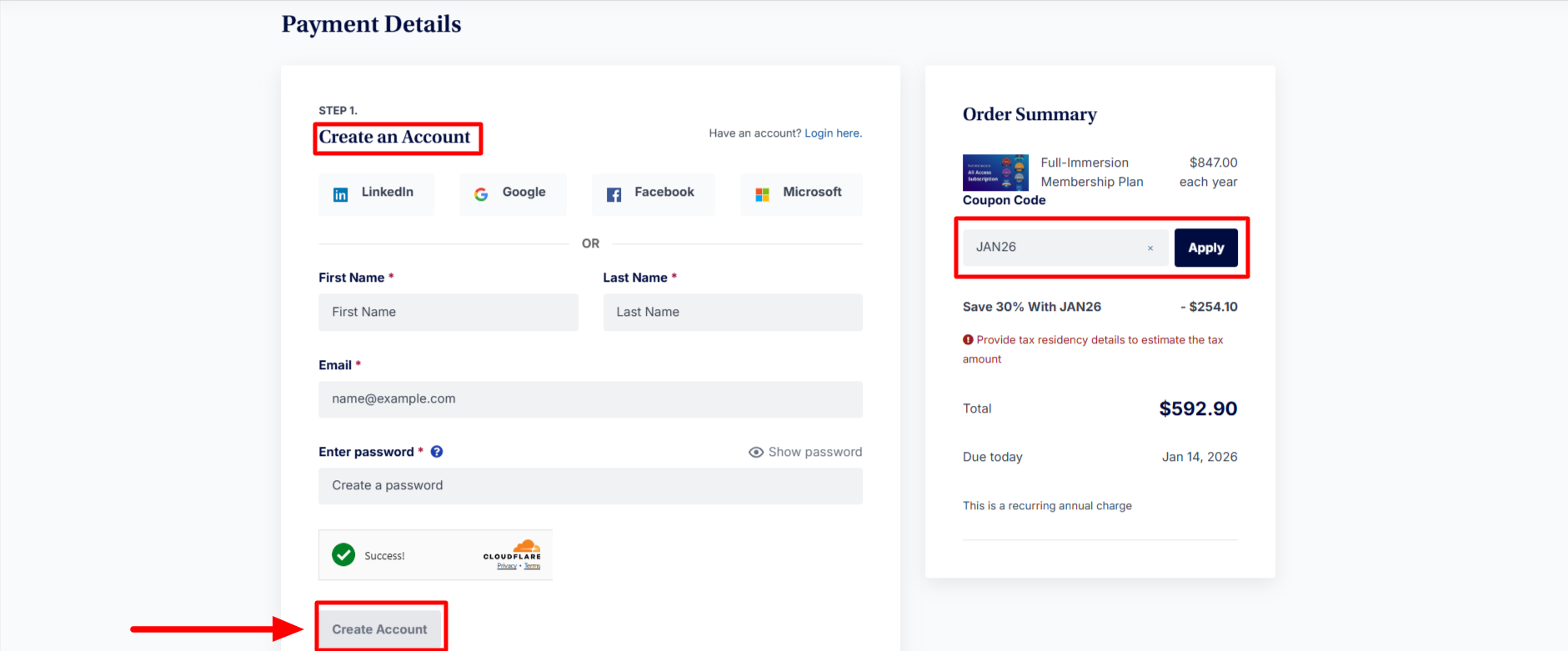Sign up with the Microsoft button
This screenshot has height=651, width=1568.
(x=801, y=194)
